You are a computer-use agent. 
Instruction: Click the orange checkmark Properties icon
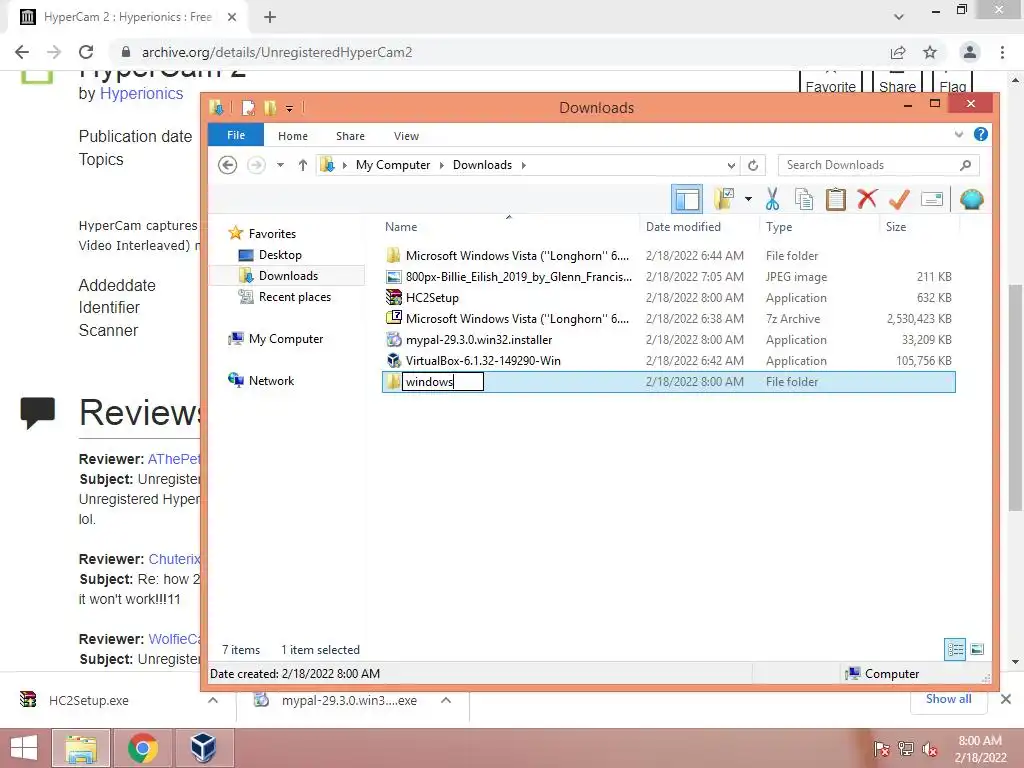coord(899,199)
